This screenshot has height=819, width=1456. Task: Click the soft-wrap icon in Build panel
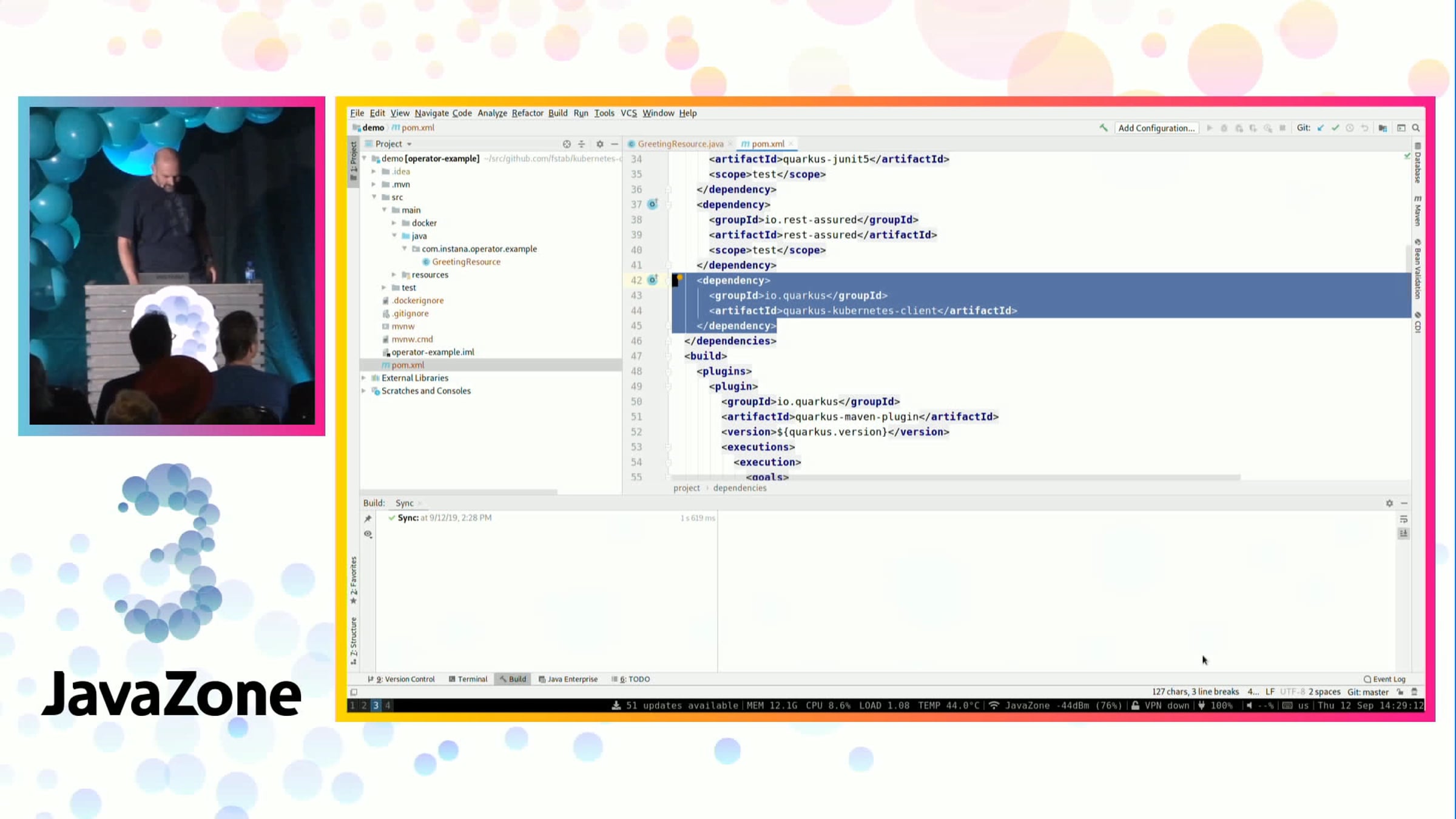pos(1403,519)
